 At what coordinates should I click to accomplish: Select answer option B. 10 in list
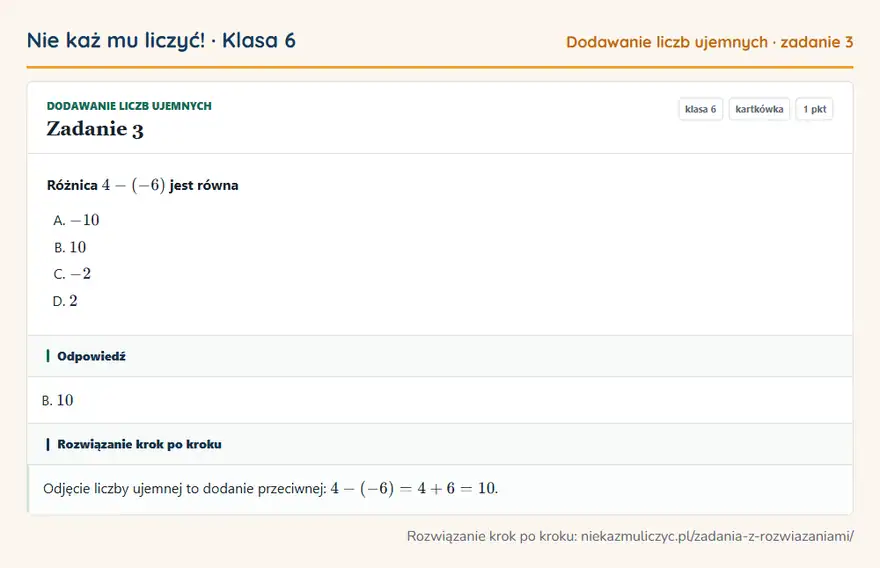(70, 247)
